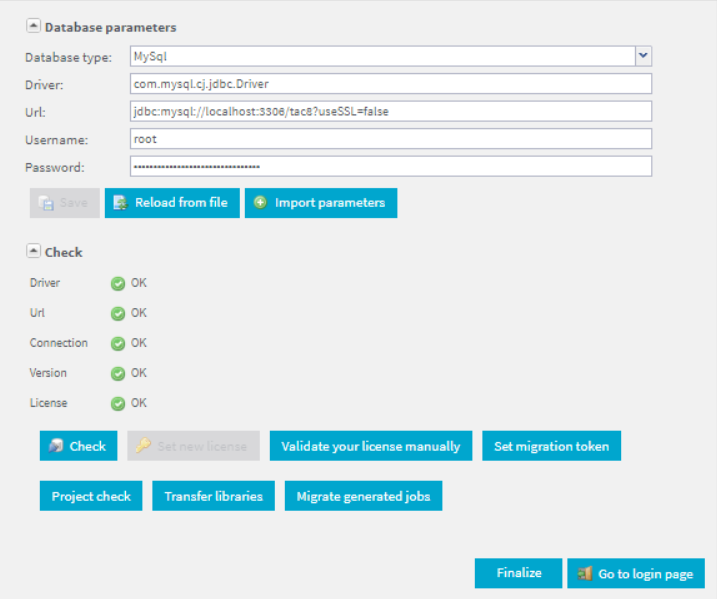Click the MySql database type field
This screenshot has width=717, height=599.
pyautogui.click(x=383, y=56)
